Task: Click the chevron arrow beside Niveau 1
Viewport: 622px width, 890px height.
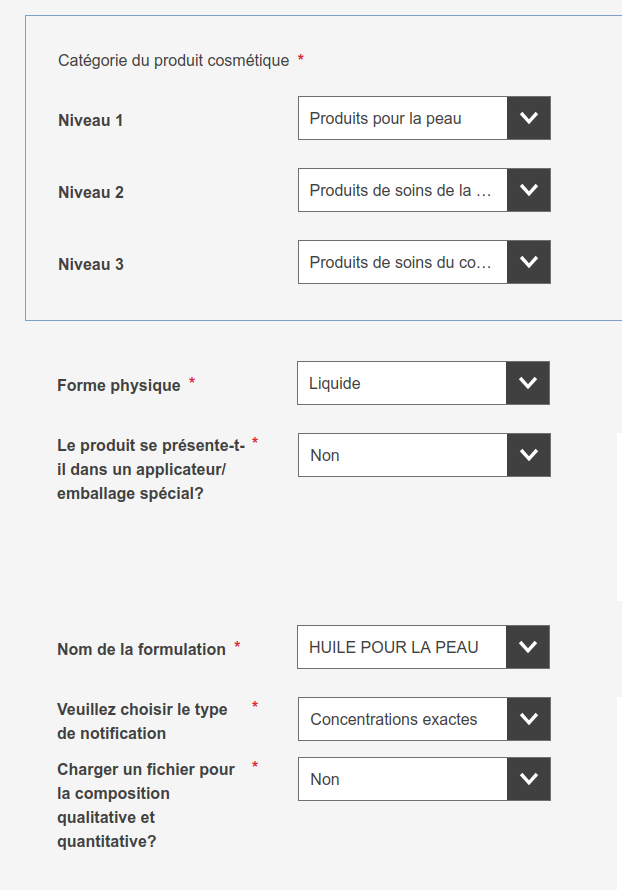Action: [528, 118]
